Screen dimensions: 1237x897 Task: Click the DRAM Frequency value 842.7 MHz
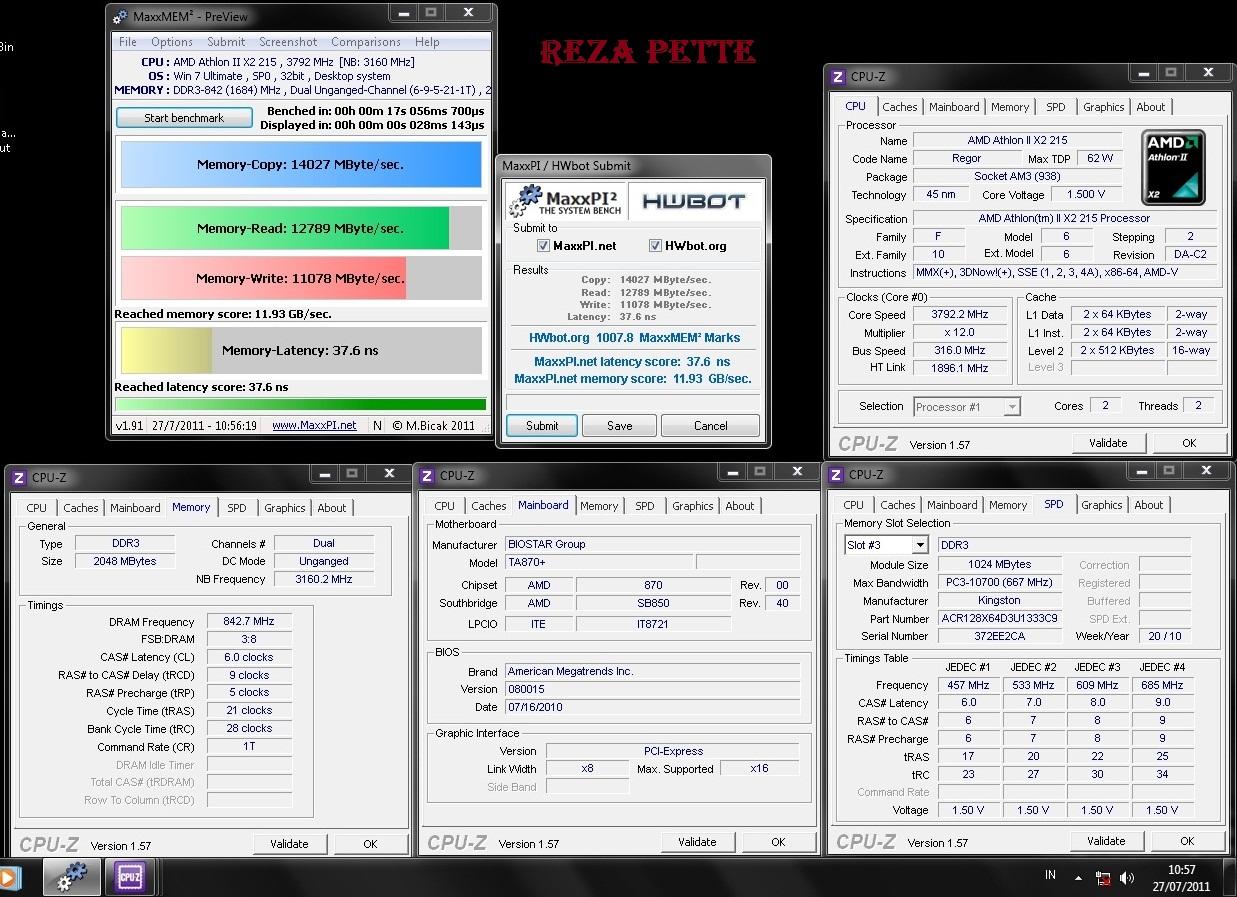pos(249,621)
